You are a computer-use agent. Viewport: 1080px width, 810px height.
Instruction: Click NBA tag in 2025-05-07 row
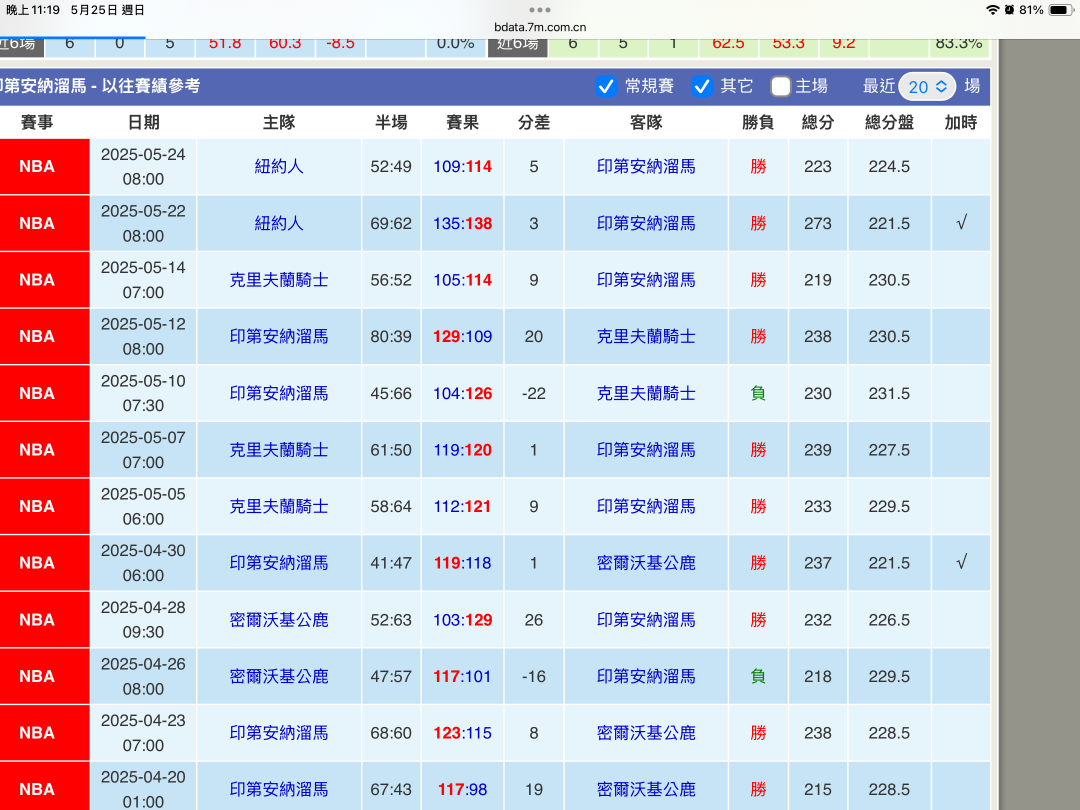coord(37,450)
